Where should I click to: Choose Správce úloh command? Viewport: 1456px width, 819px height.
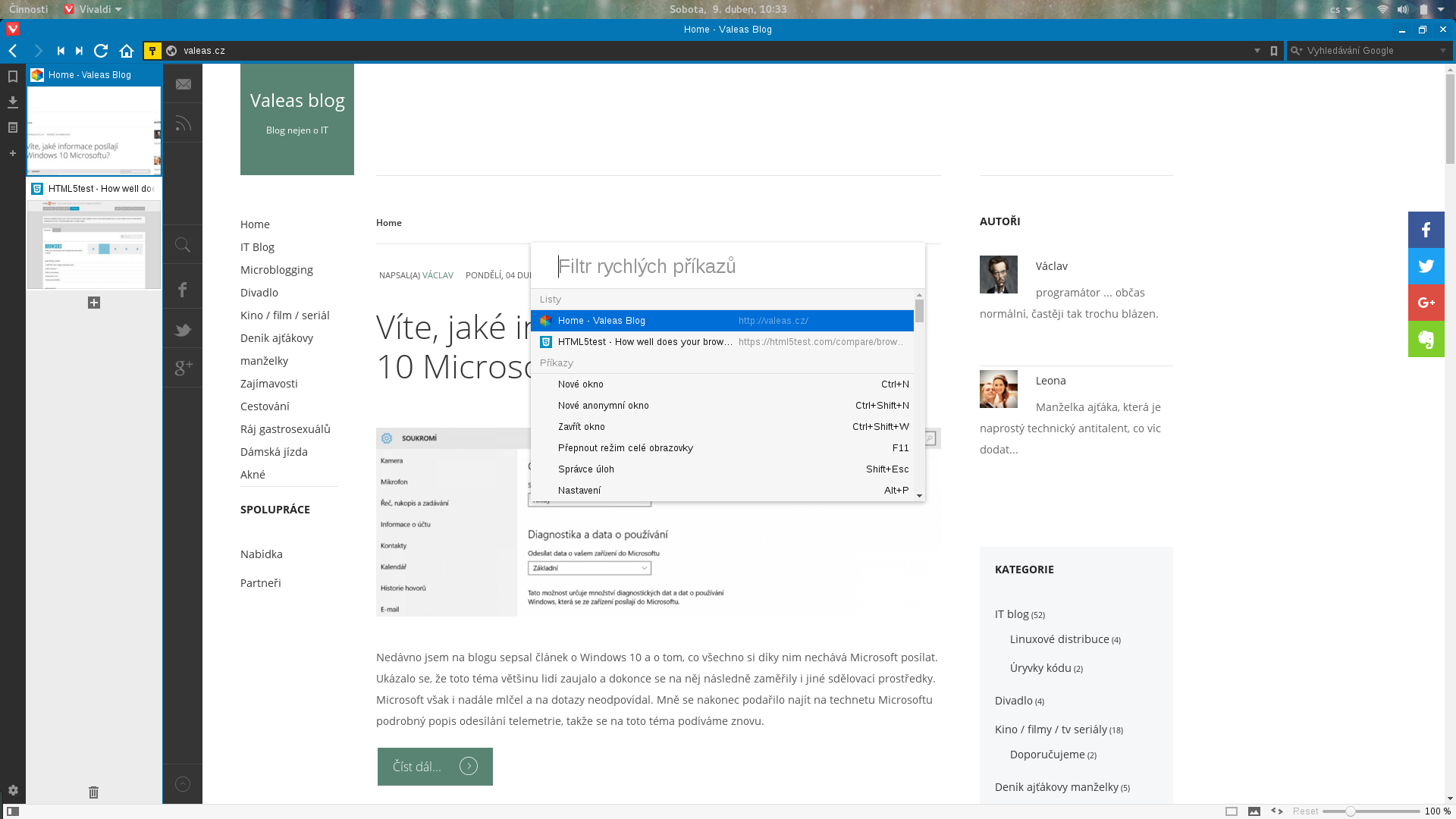(x=722, y=469)
